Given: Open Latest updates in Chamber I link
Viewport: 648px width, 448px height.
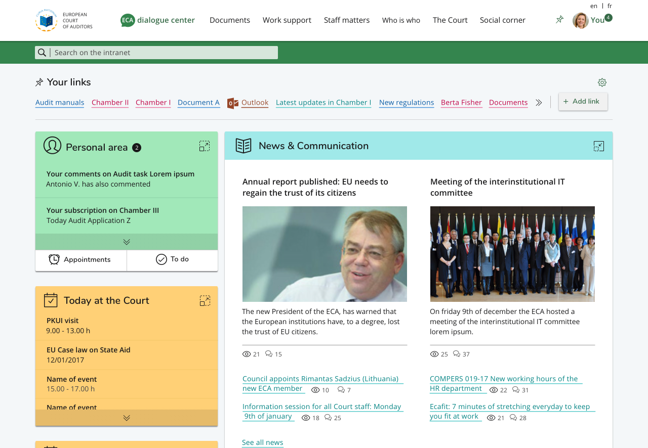Looking at the screenshot, I should [x=324, y=102].
